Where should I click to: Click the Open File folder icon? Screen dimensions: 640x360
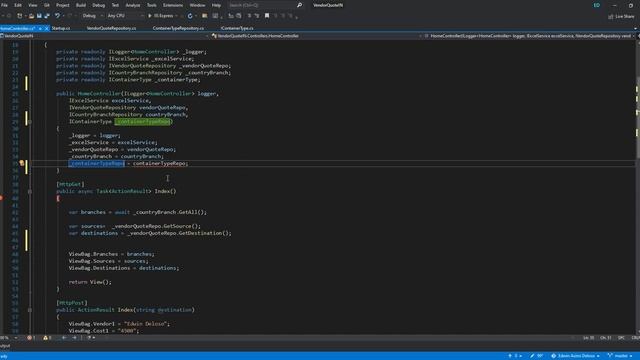31,16
